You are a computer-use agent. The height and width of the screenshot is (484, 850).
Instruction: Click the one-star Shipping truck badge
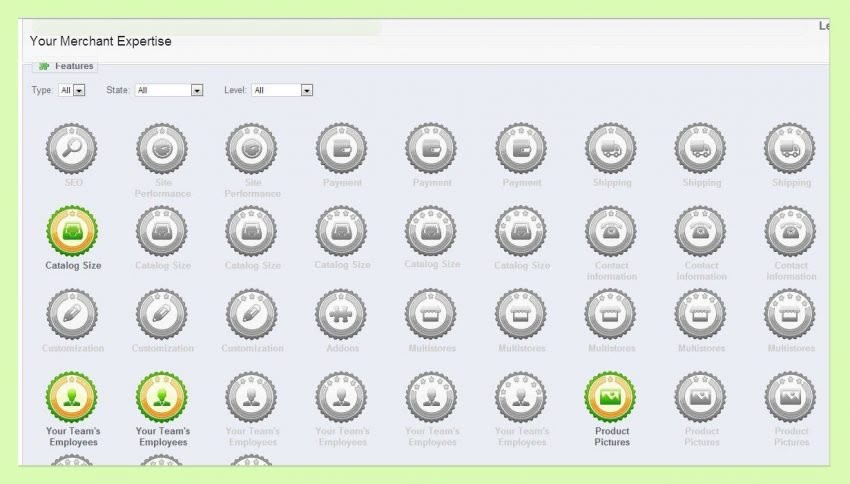pos(611,148)
